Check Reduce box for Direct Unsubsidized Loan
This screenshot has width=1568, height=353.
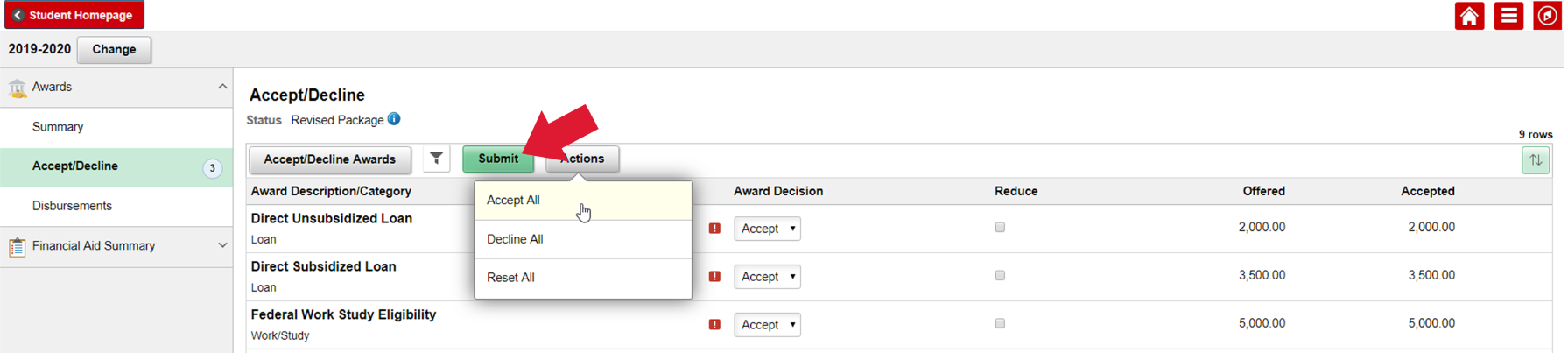click(1000, 228)
